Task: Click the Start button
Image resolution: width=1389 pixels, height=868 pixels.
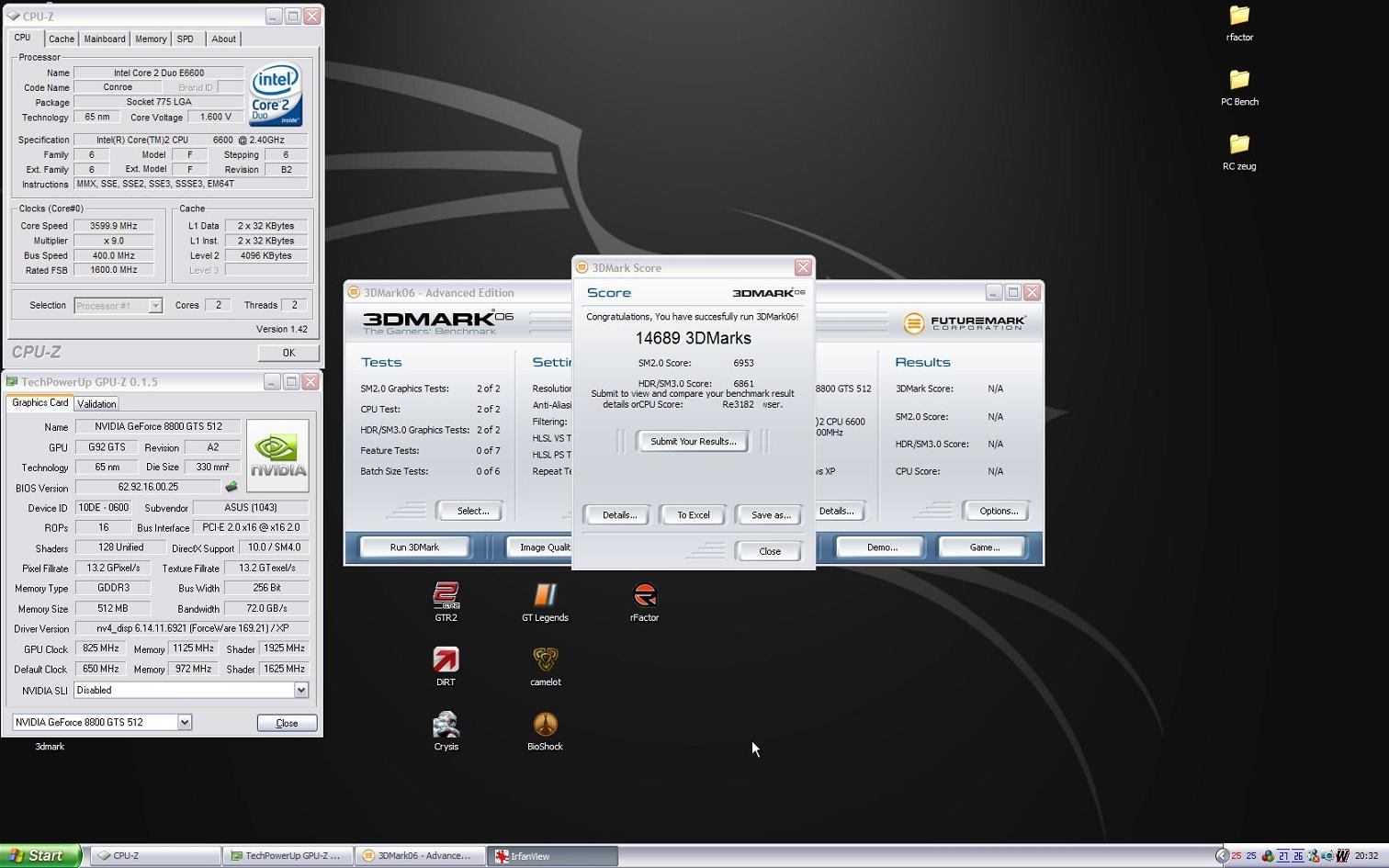Action: click(40, 855)
